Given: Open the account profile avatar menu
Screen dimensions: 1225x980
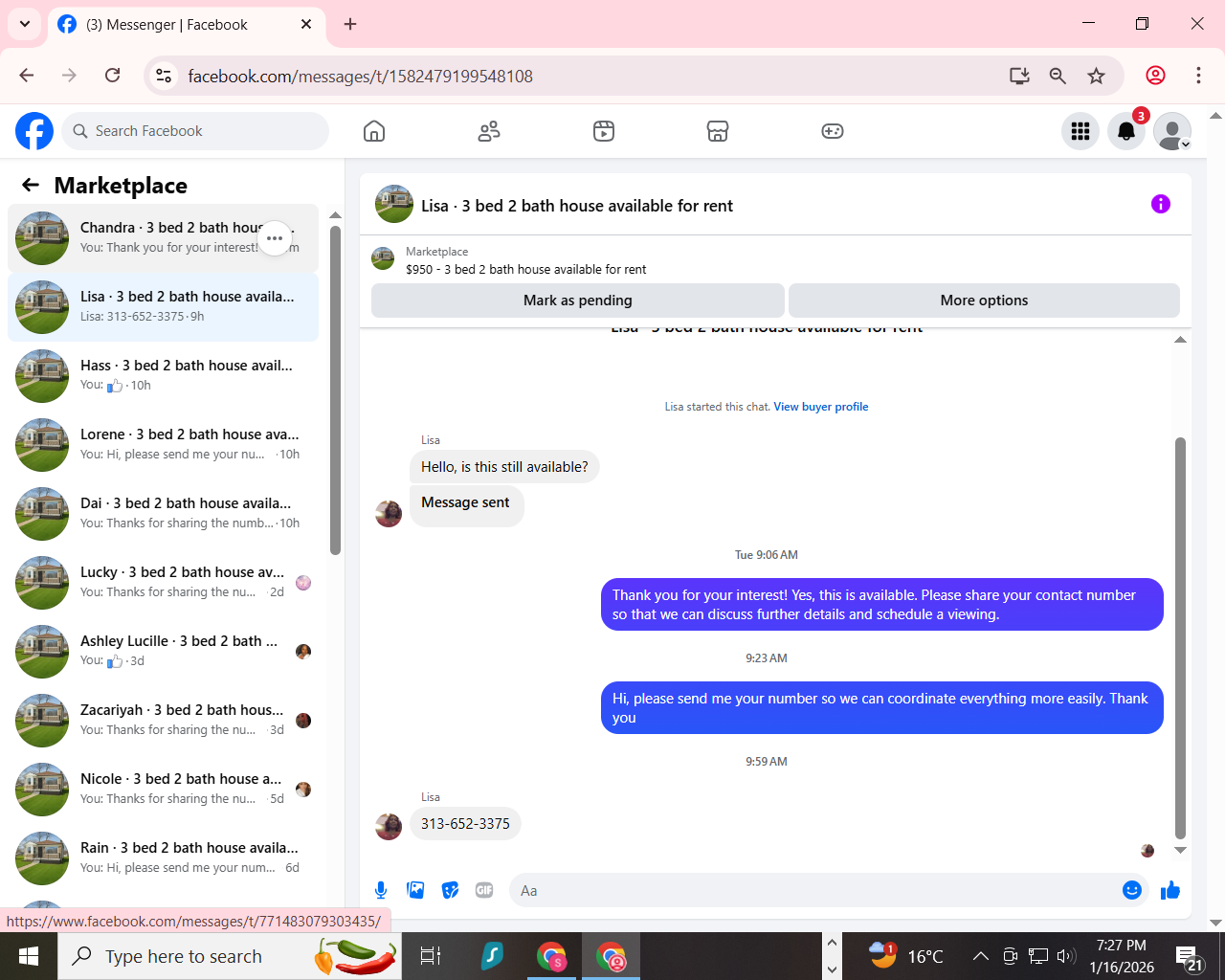Looking at the screenshot, I should [1172, 131].
